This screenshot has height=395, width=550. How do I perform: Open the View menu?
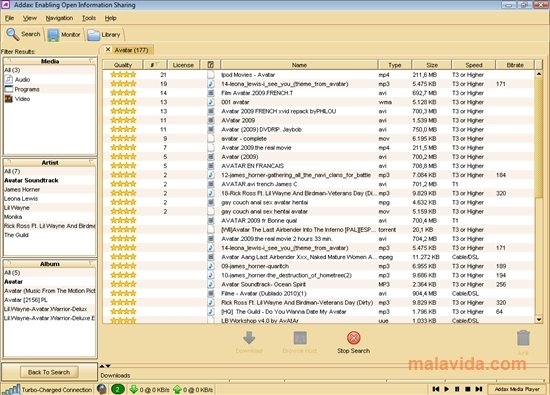pyautogui.click(x=30, y=18)
